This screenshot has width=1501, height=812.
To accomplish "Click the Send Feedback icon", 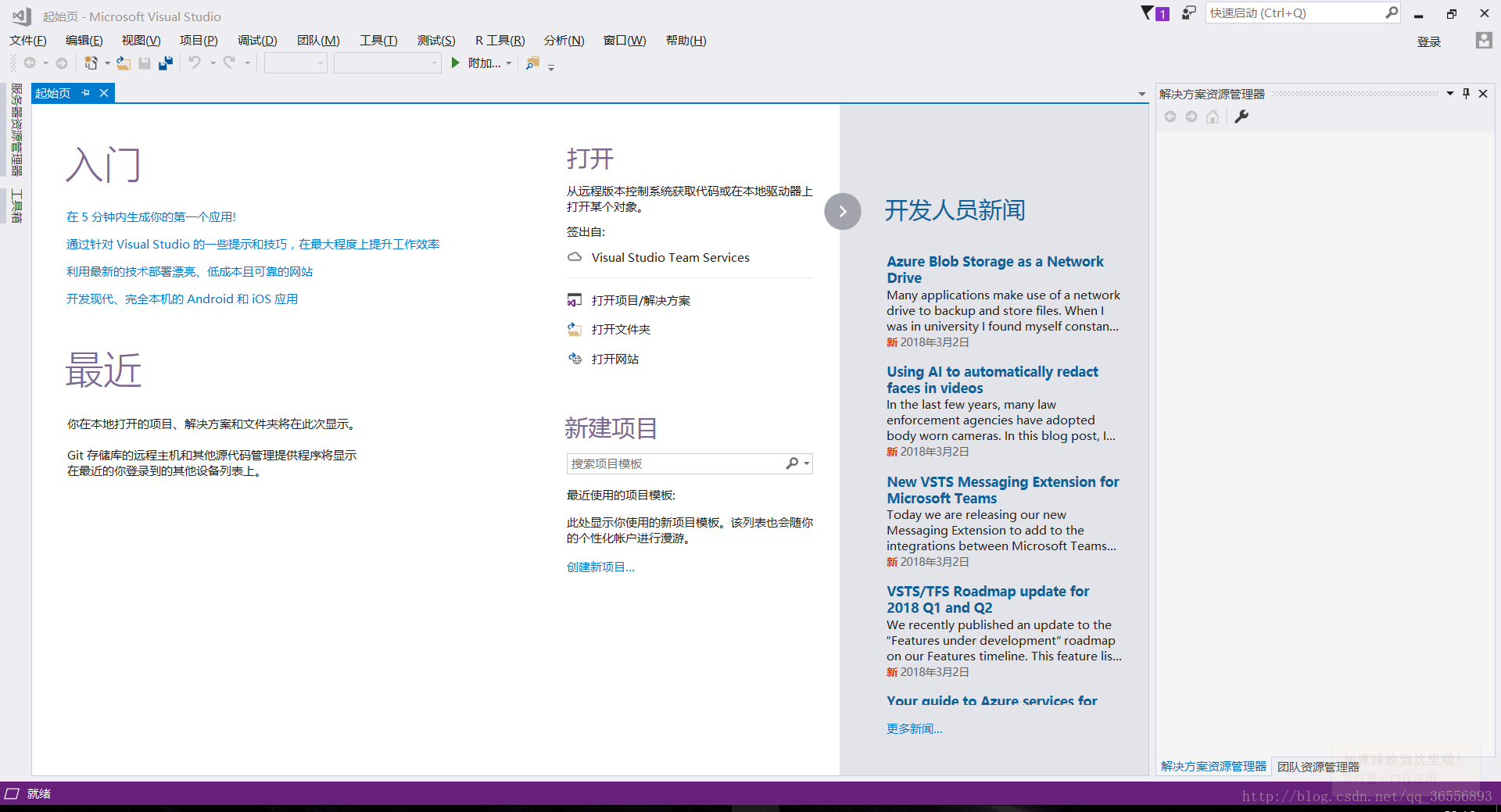I will pos(1189,13).
